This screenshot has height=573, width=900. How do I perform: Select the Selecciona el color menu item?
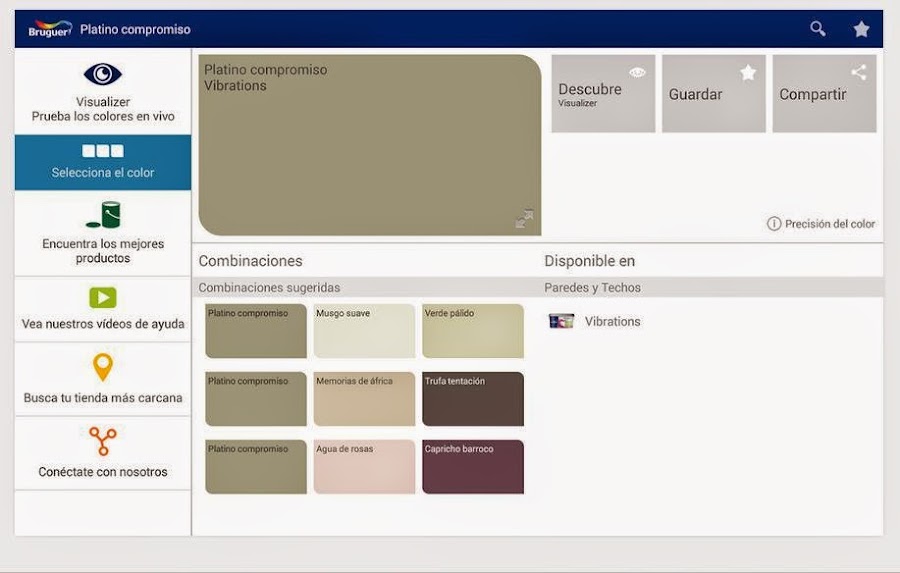103,162
